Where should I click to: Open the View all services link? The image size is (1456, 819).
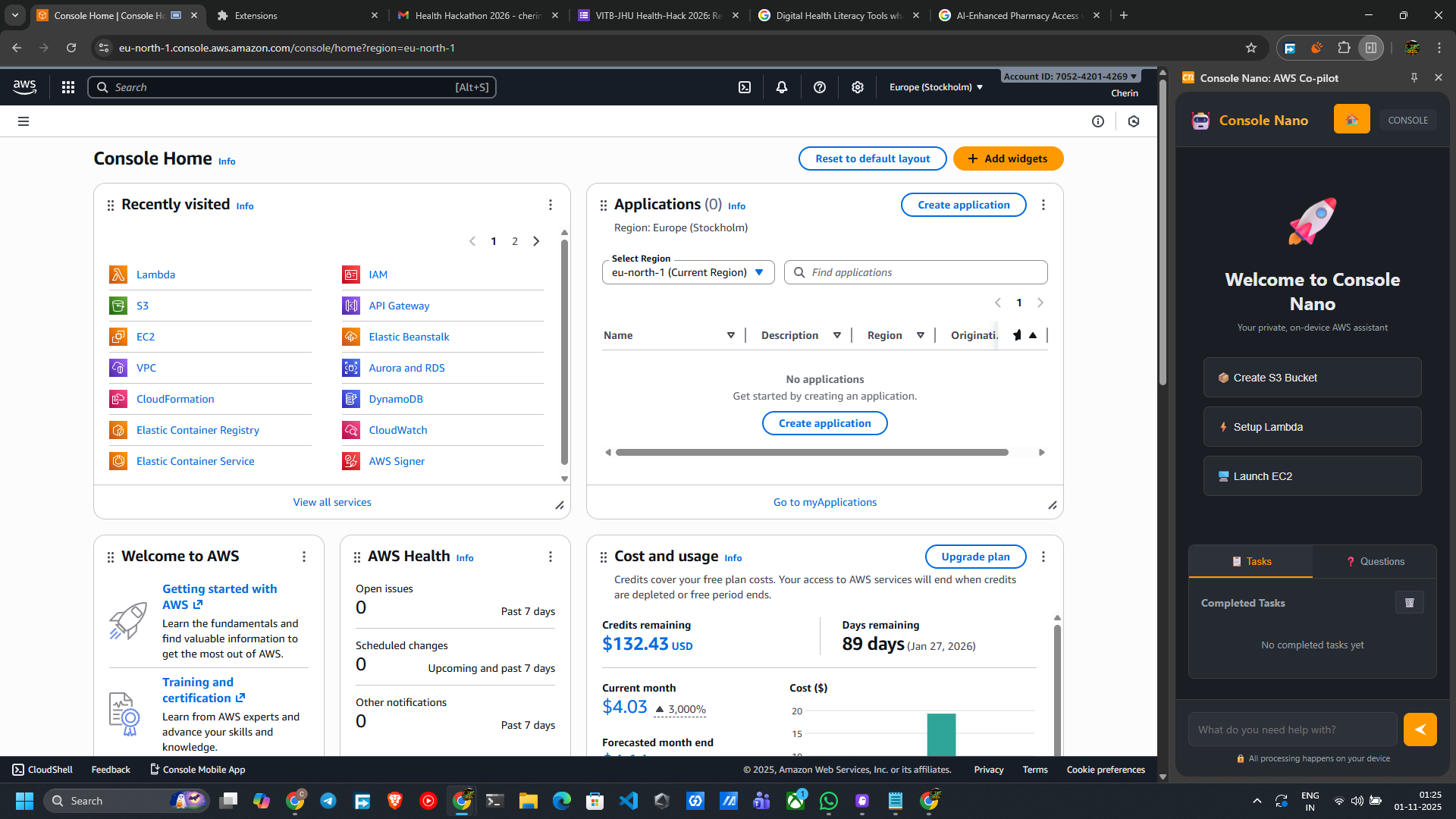pyautogui.click(x=332, y=502)
